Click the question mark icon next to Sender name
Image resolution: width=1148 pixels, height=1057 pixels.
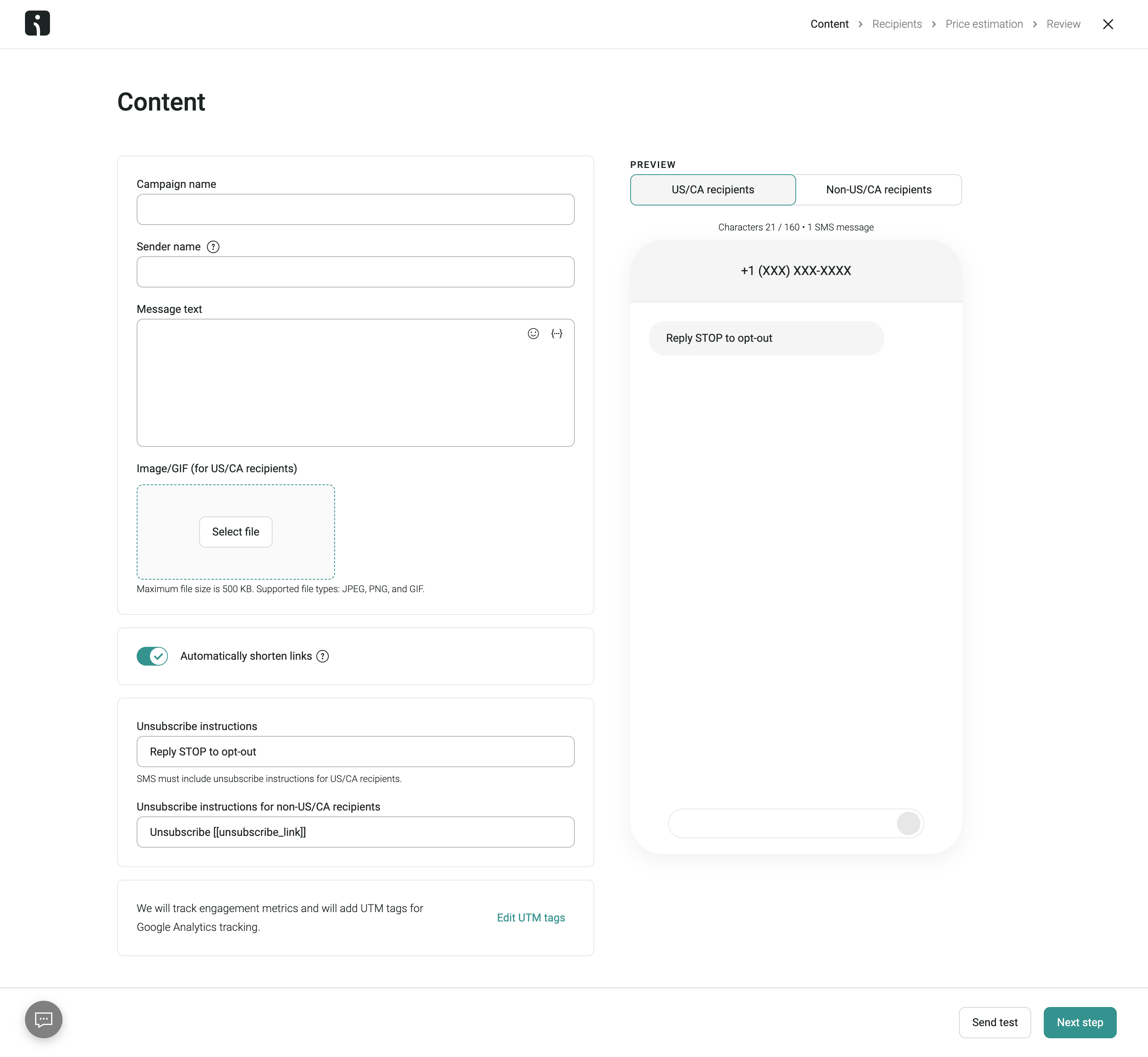(x=214, y=246)
